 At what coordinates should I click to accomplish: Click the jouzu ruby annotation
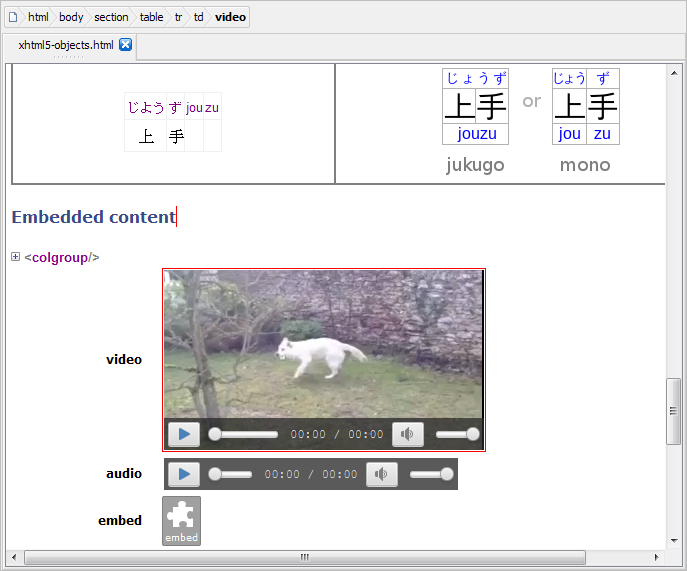(477, 134)
